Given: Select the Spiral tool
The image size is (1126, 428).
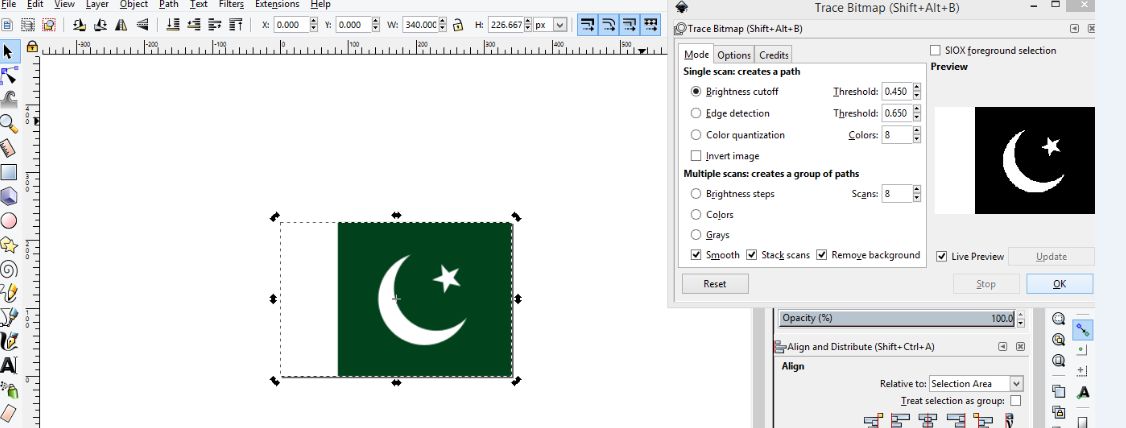Looking at the screenshot, I should (x=8, y=269).
